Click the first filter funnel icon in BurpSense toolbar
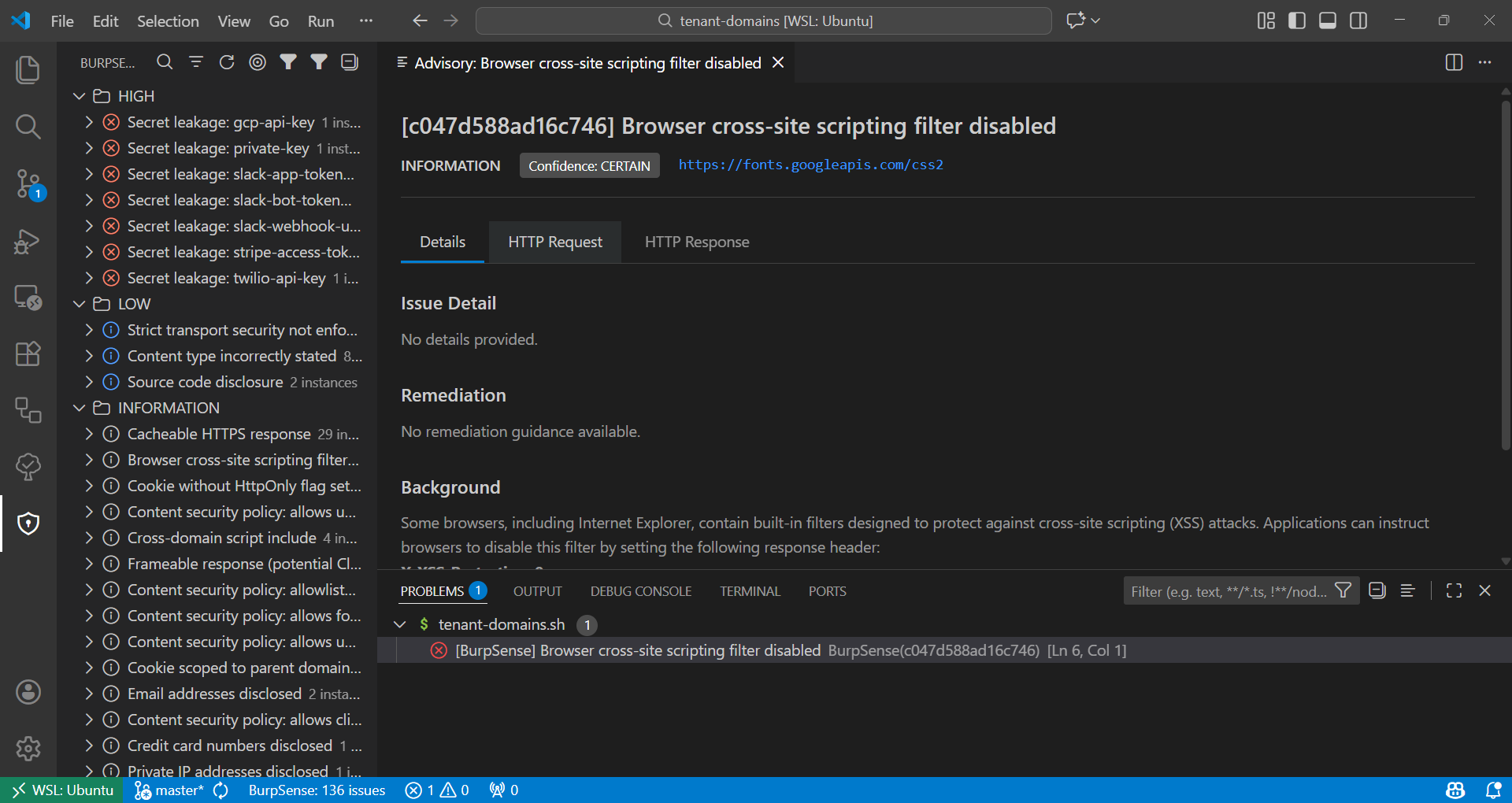 (288, 62)
